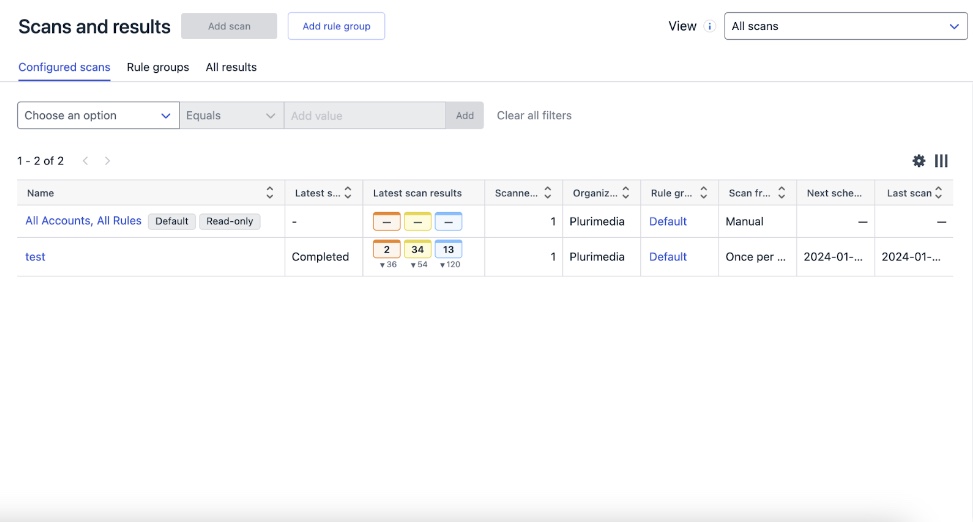Open the test scan link
973x522 pixels.
pos(35,256)
